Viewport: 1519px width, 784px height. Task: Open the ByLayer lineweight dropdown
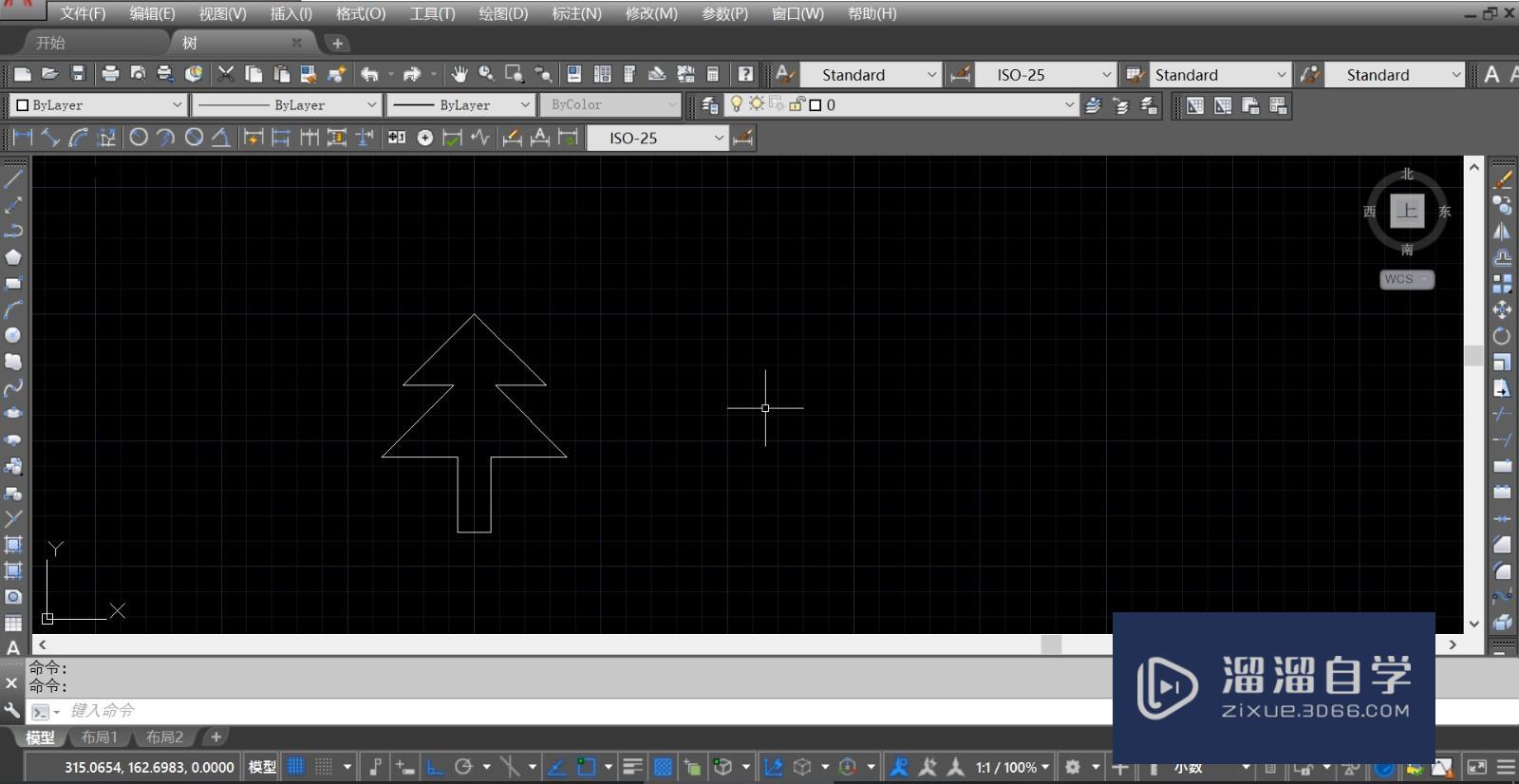pyautogui.click(x=461, y=104)
